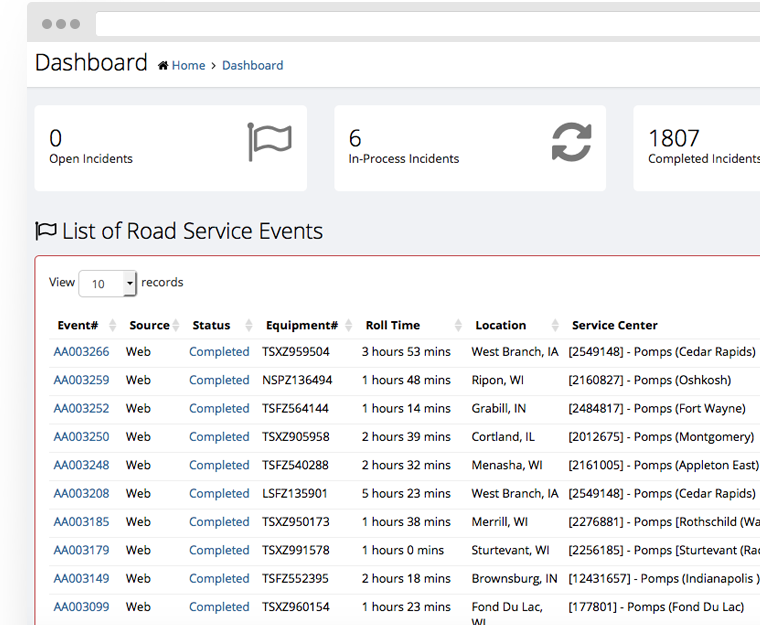This screenshot has width=760, height=625.
Task: Click the Dashboard page title
Action: pos(91,63)
